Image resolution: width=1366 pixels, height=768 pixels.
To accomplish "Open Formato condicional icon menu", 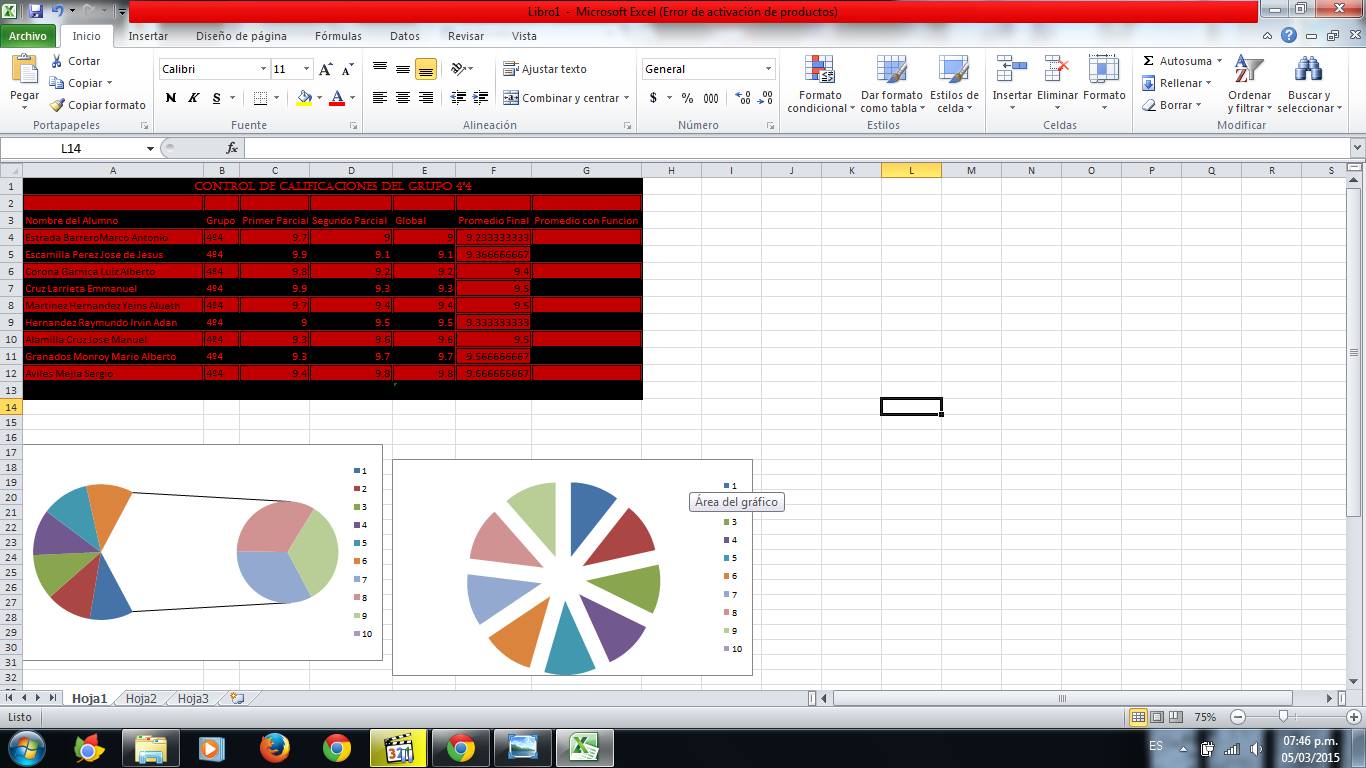I will [820, 70].
